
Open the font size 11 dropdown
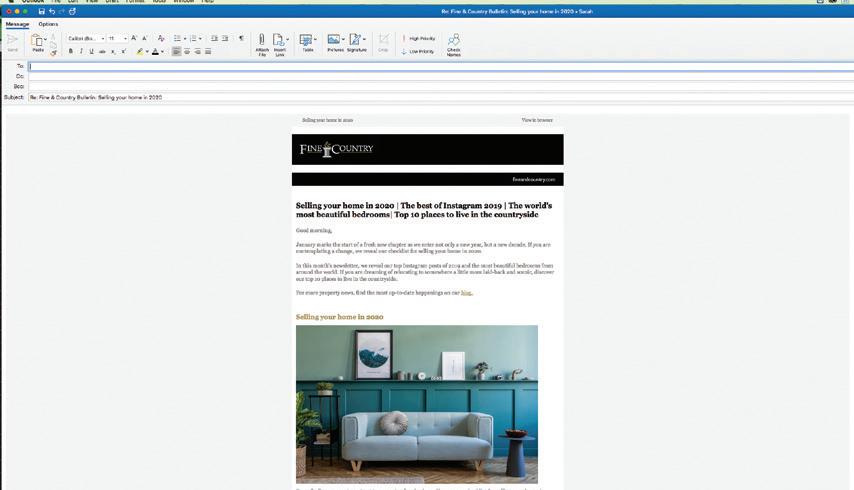(x=125, y=39)
